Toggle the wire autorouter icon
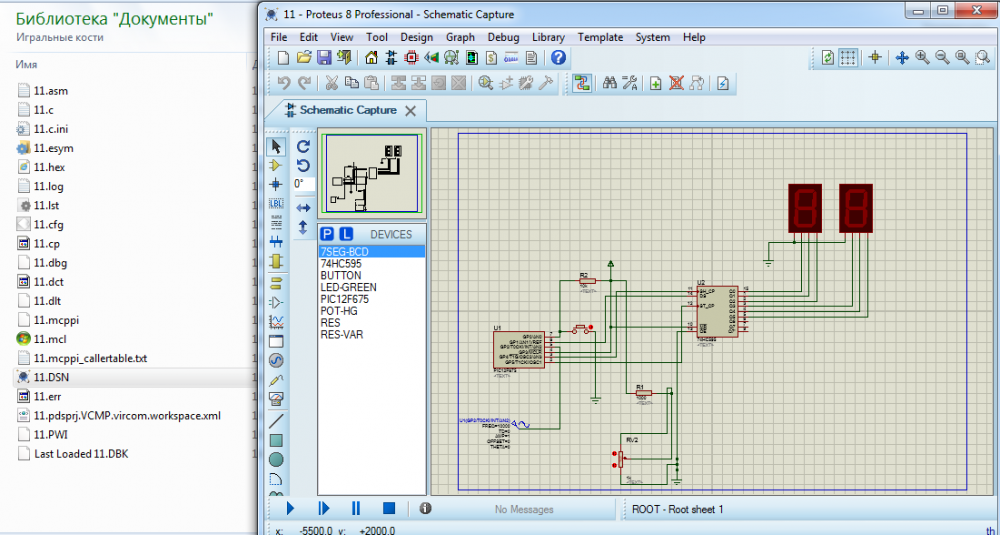The image size is (1000, 535). tap(581, 83)
